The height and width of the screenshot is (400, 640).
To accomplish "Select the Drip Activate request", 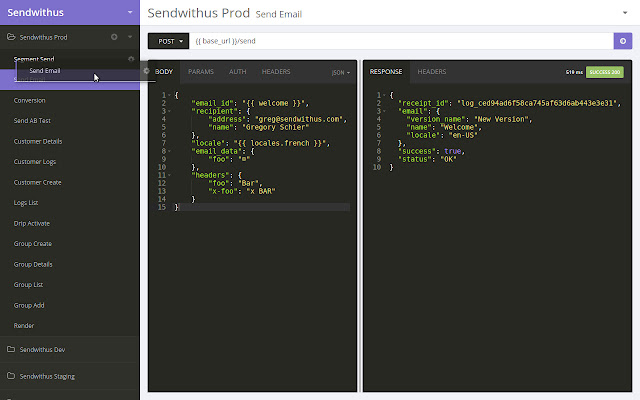I will point(33,223).
